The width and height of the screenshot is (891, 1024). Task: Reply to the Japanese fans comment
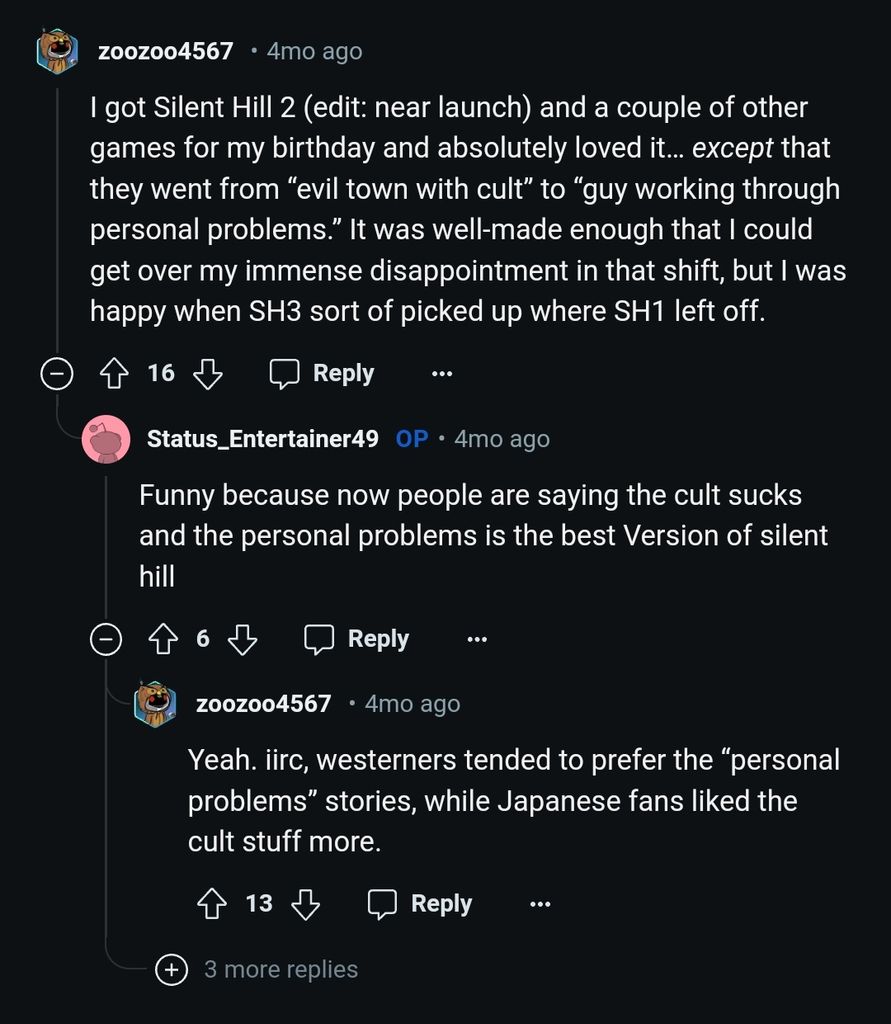click(x=420, y=904)
